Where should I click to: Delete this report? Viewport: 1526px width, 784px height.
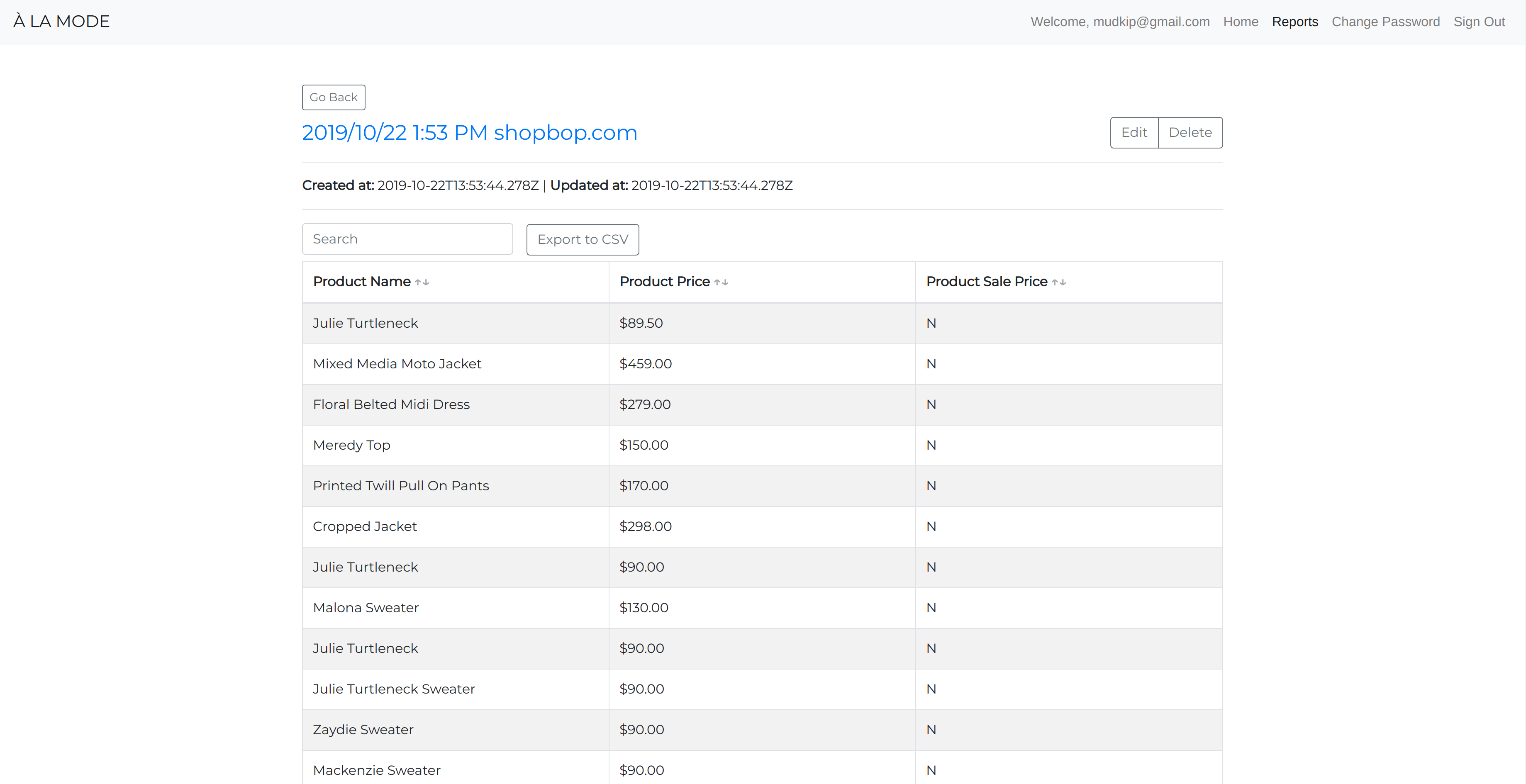[x=1190, y=133]
